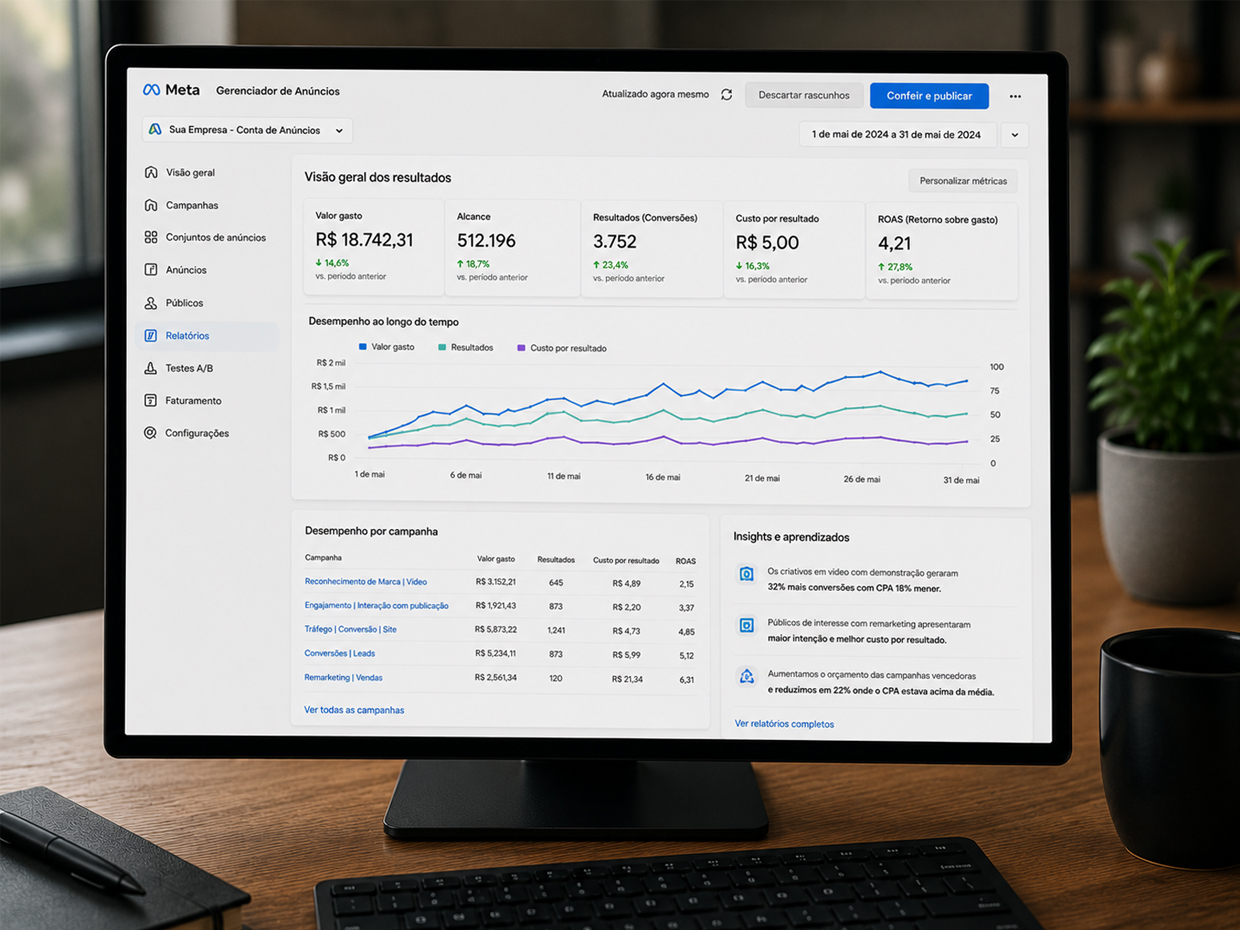Viewport: 1240px width, 930px height.
Task: Go to Testes A/B section
Action: click(x=189, y=368)
